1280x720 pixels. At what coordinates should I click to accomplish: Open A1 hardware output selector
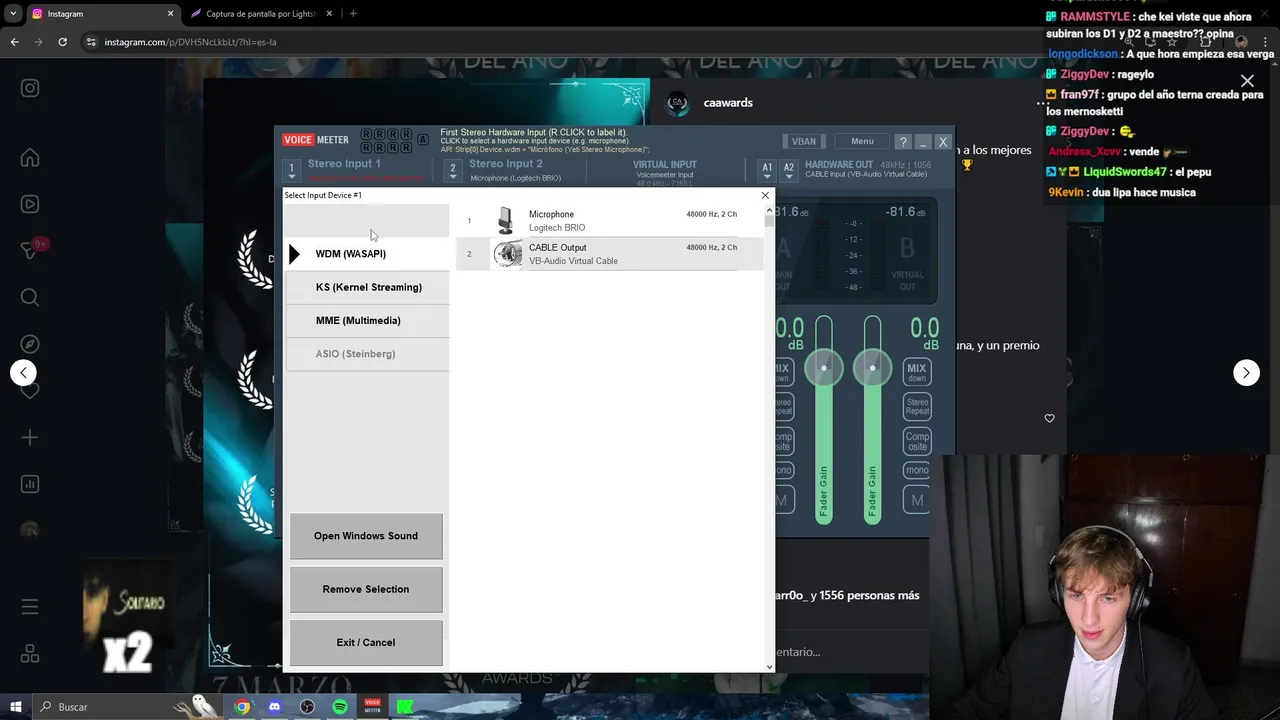point(766,169)
